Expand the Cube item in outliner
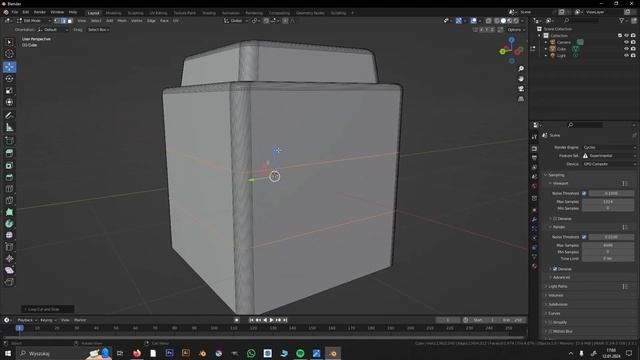Screen dimensions: 640x360 click(546, 49)
